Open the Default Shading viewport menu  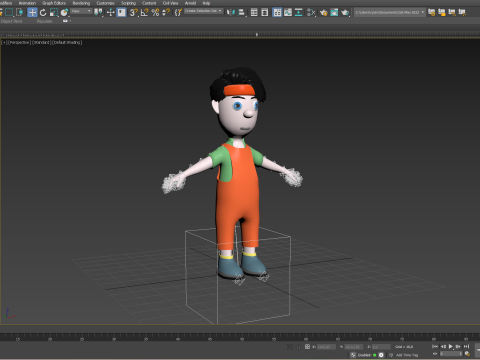pyautogui.click(x=67, y=42)
